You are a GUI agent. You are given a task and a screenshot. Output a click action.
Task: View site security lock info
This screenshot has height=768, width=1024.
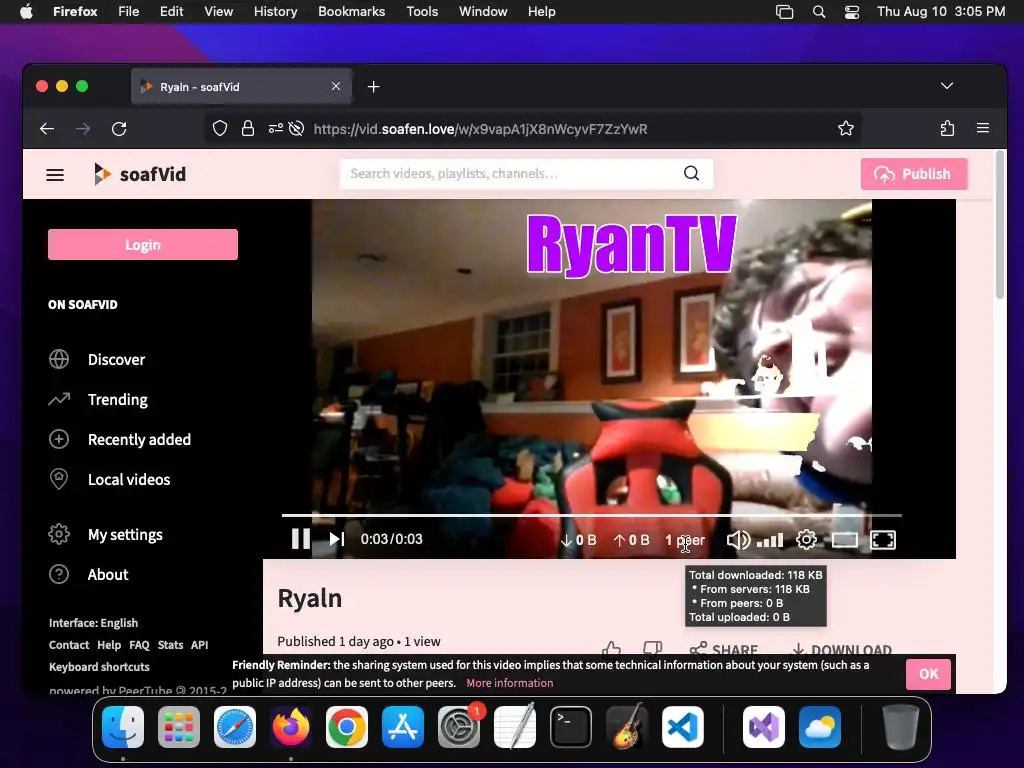coord(248,129)
